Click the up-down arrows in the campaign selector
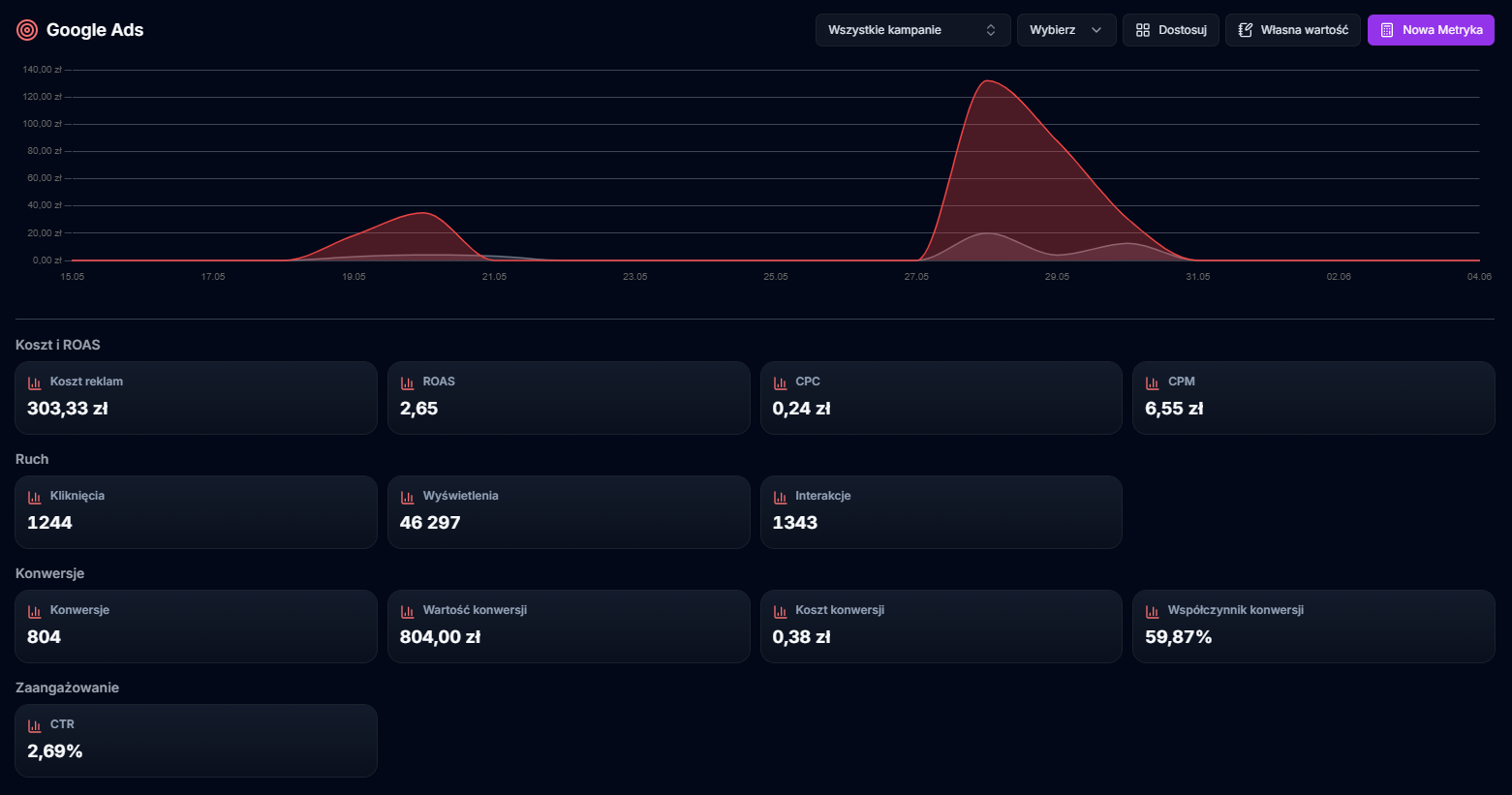The image size is (1512, 795). [991, 30]
